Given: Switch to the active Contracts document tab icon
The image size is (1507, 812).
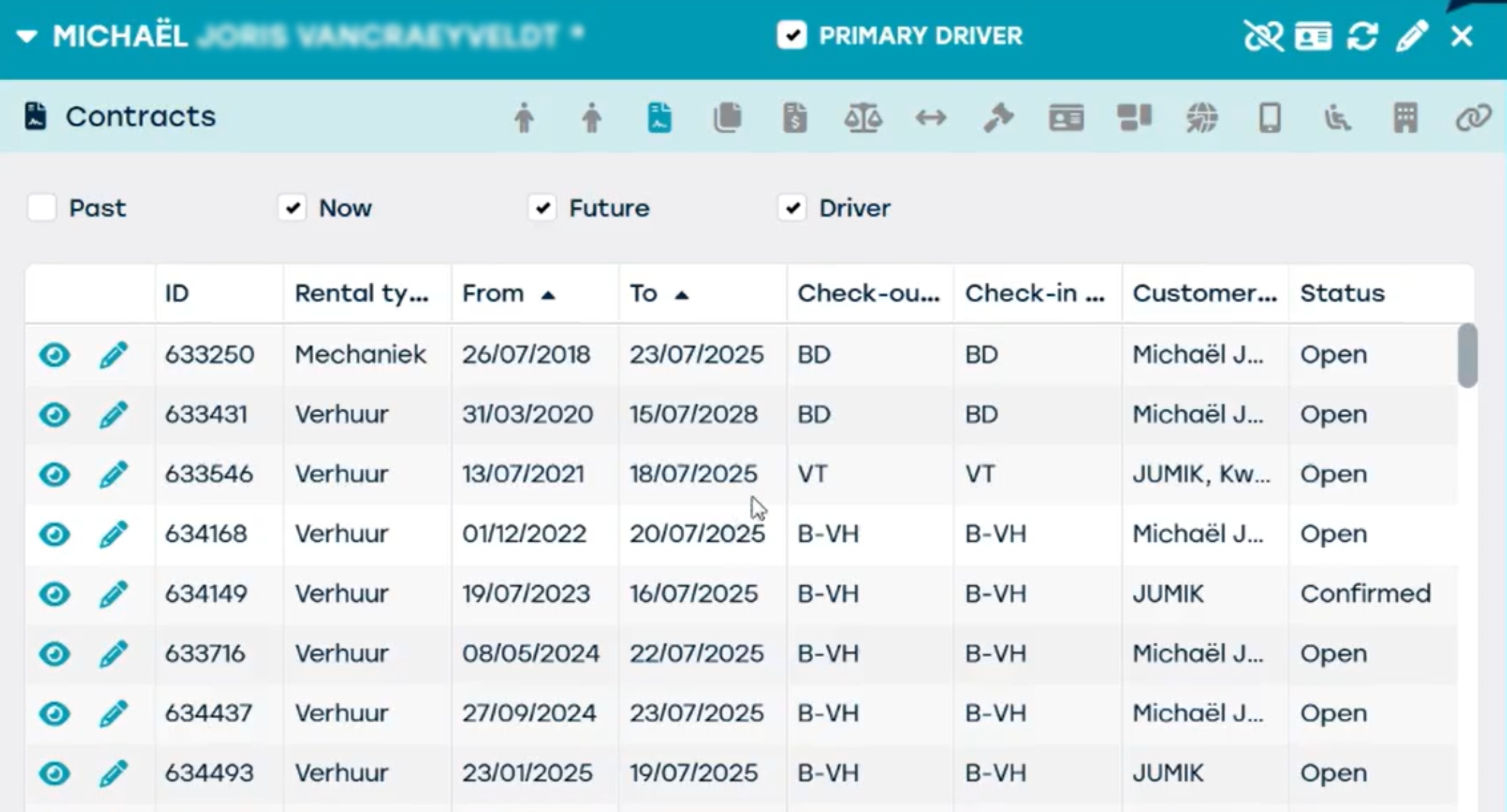Looking at the screenshot, I should tap(659, 118).
